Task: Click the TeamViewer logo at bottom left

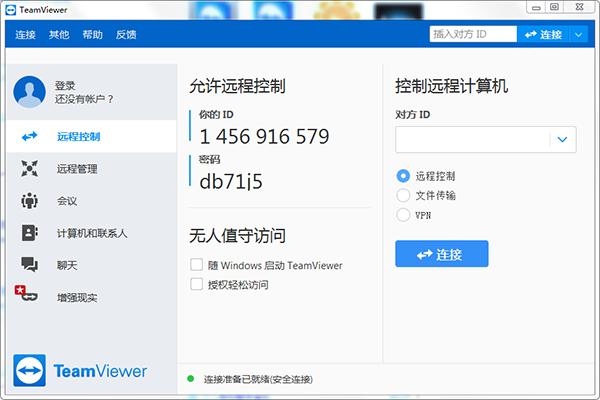Action: pyautogui.click(x=80, y=371)
